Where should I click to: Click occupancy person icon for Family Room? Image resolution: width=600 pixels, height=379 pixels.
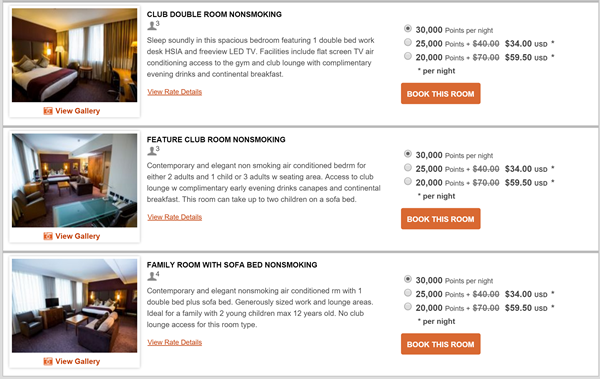tap(152, 276)
